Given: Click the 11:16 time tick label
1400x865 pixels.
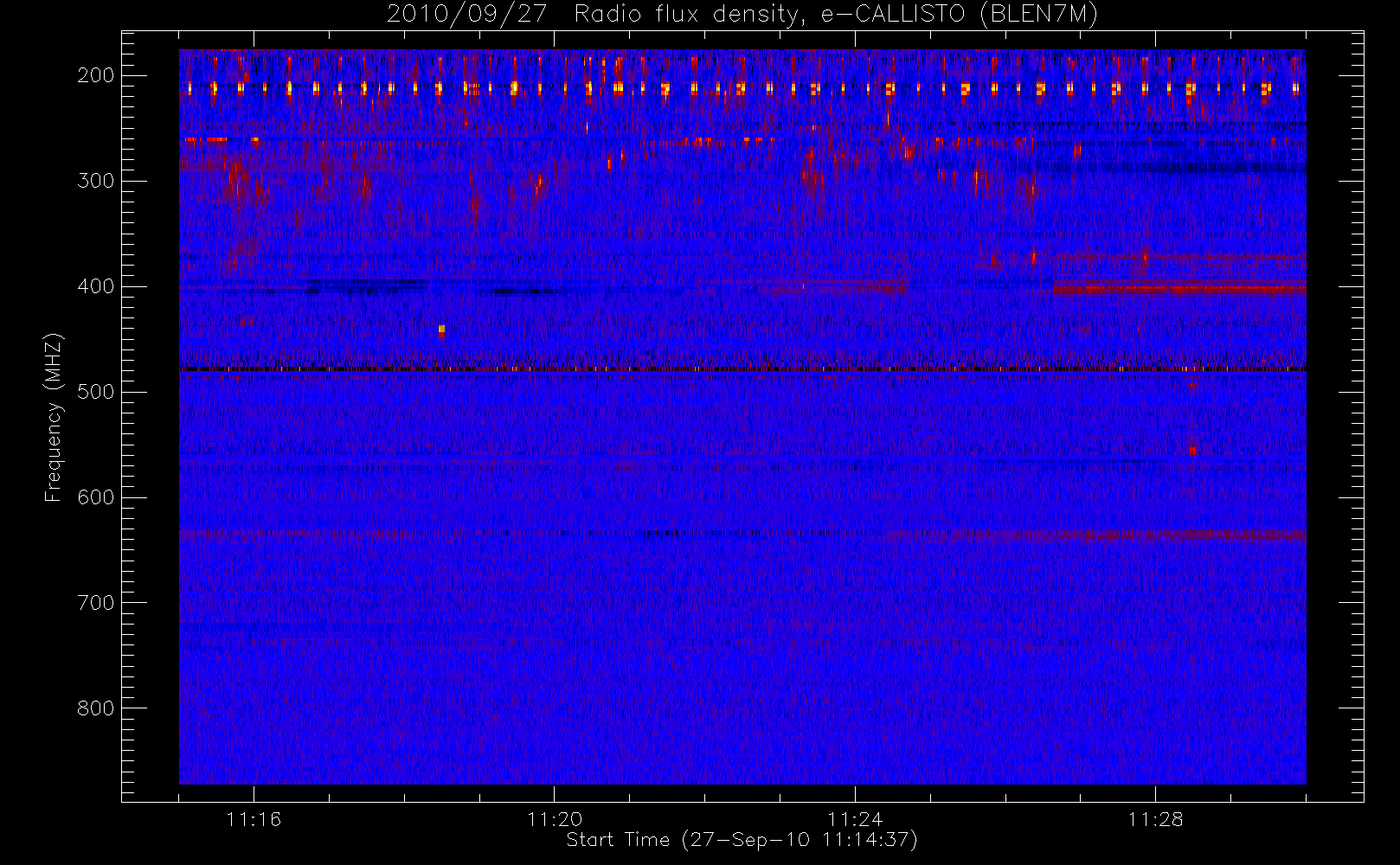Looking at the screenshot, I should pos(254,819).
